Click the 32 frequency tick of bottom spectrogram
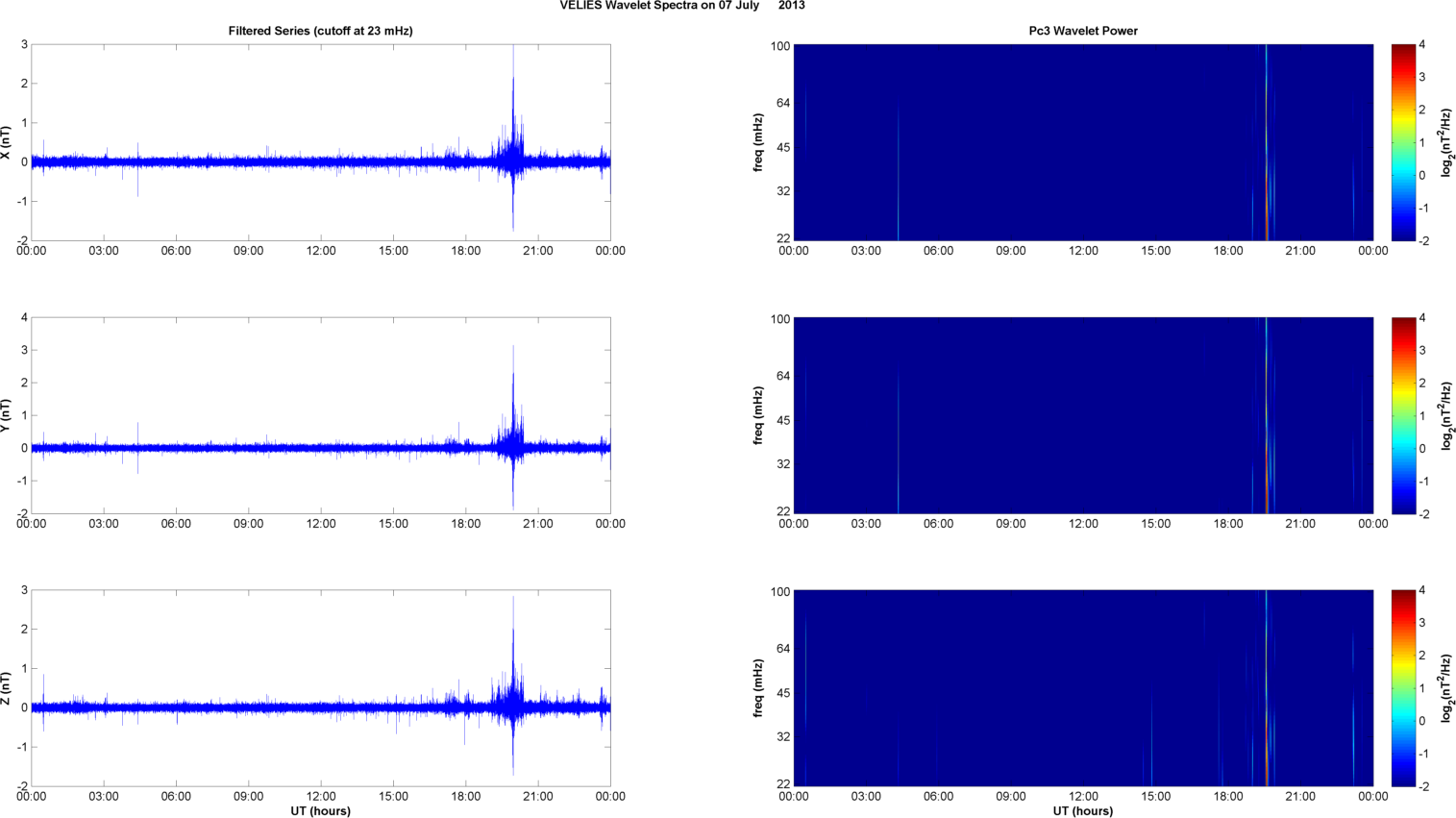 click(783, 737)
